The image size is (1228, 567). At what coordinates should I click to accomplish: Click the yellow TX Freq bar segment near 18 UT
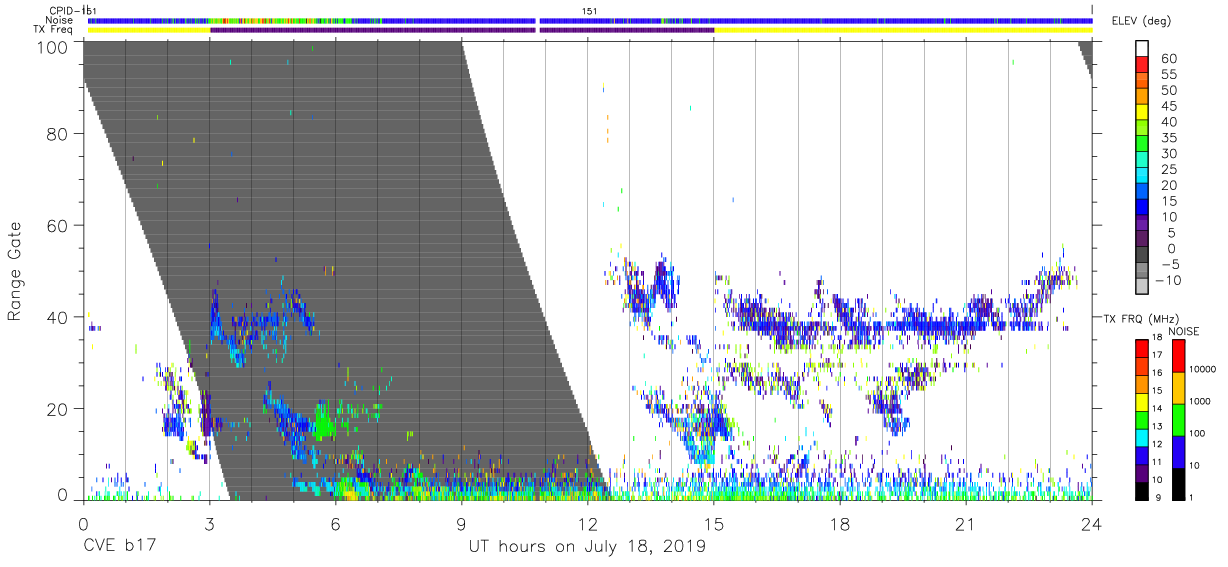click(903, 30)
